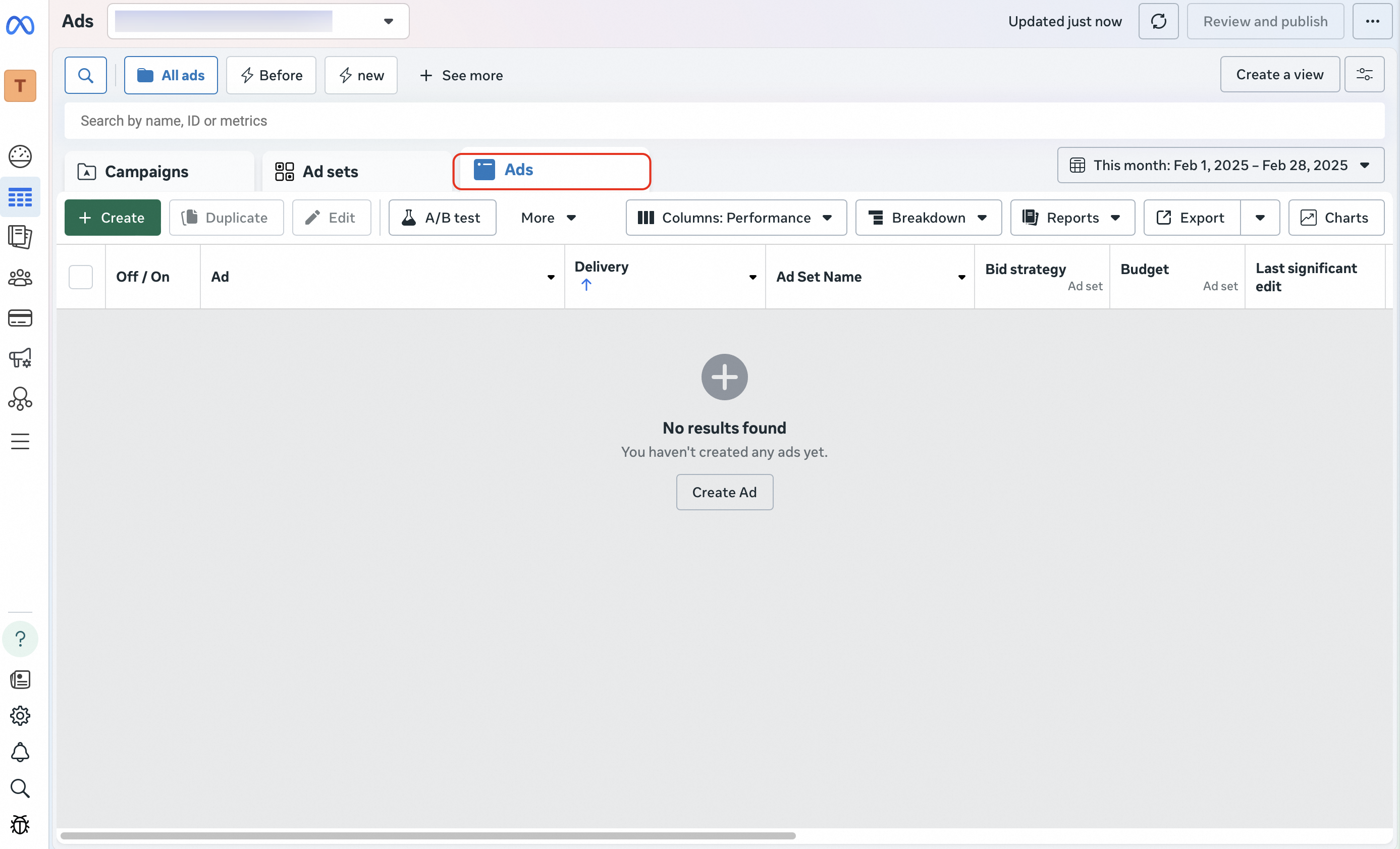Click the search magnifier filter button
This screenshot has width=1400, height=849.
[85, 75]
